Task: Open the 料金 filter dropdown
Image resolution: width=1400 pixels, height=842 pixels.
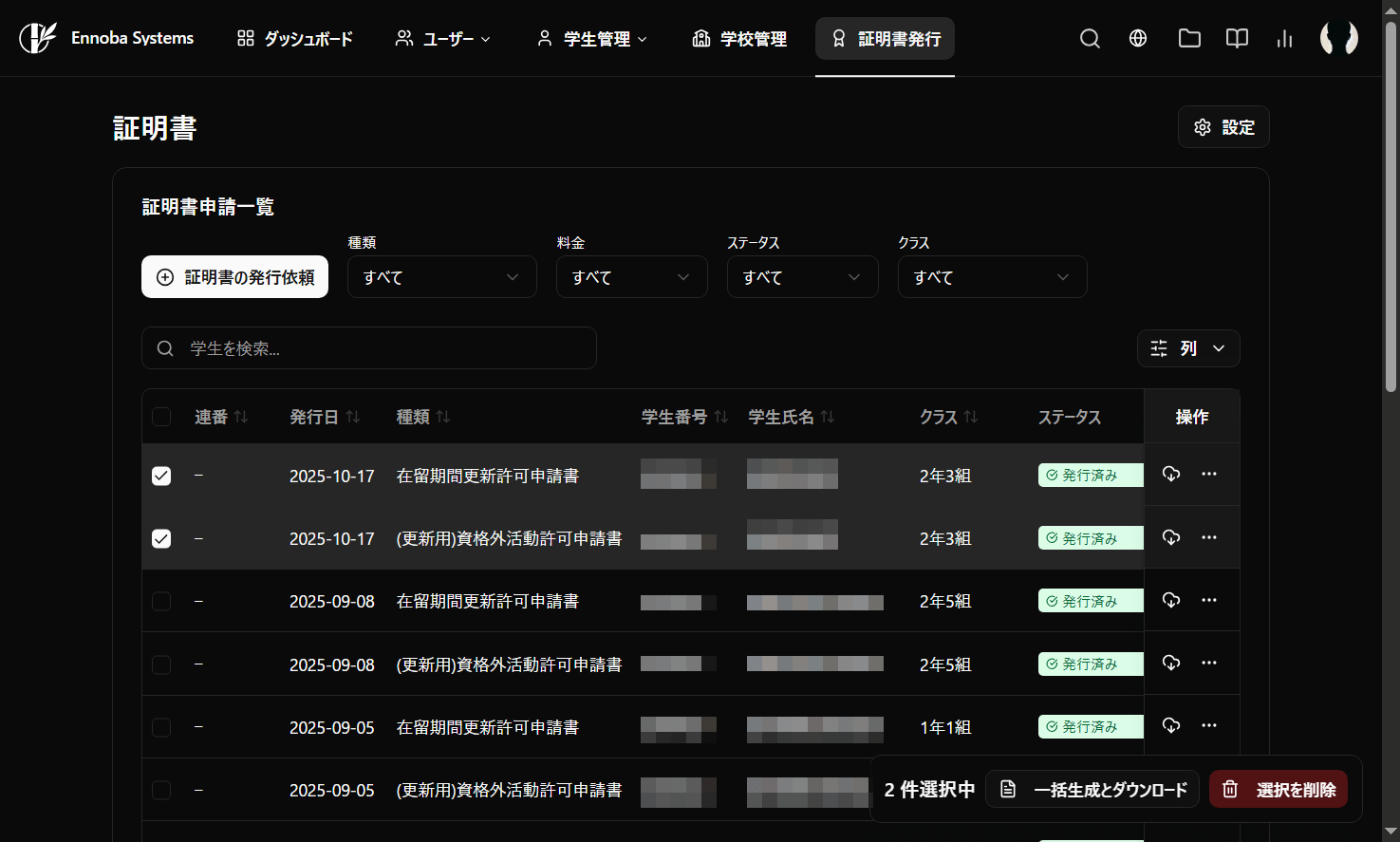Action: tap(632, 277)
